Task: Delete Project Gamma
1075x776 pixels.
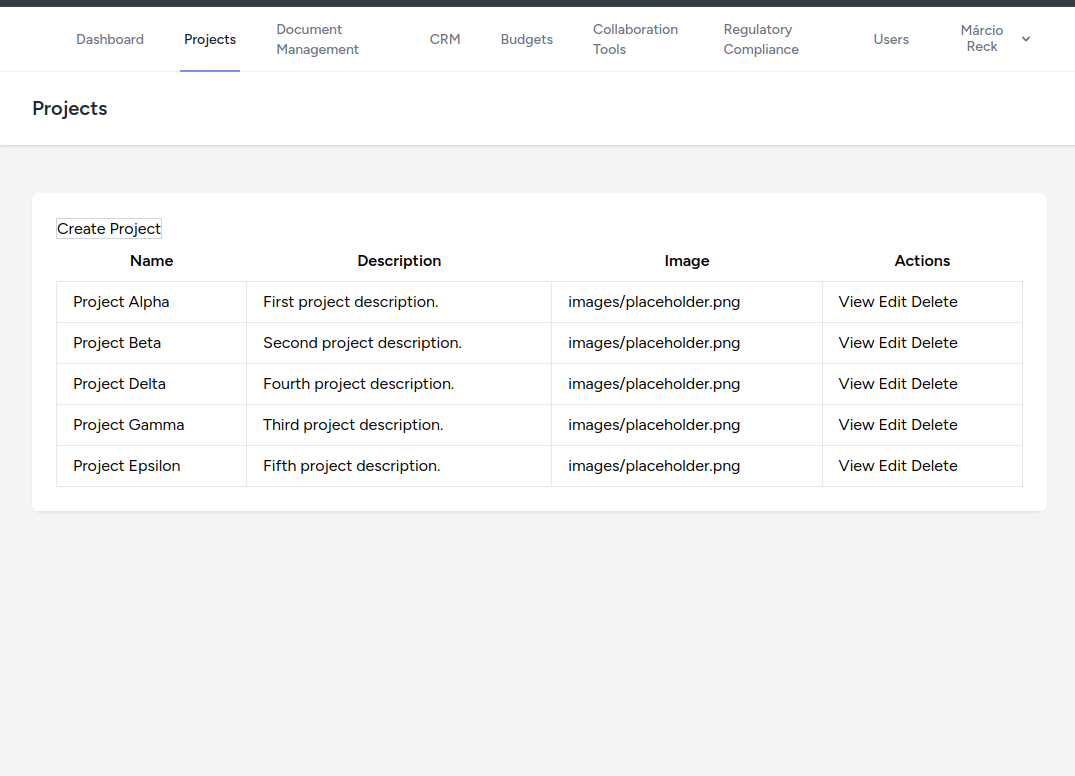Action: 934,425
